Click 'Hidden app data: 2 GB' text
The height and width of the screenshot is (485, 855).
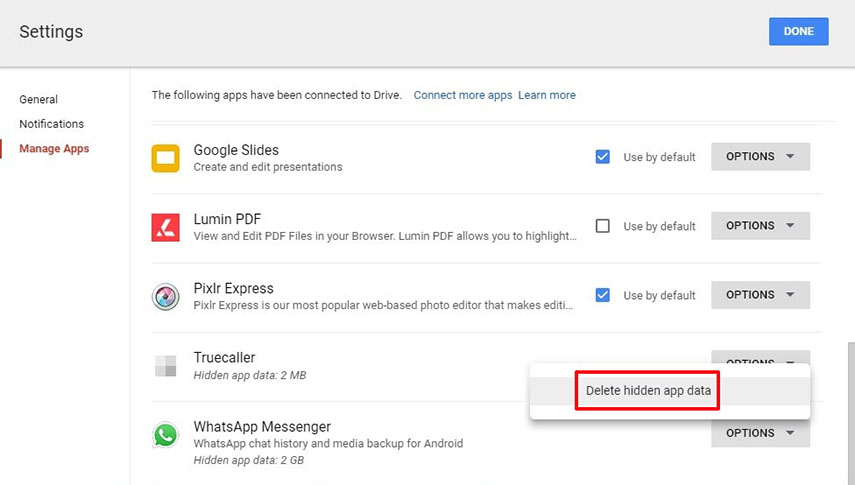point(249,460)
